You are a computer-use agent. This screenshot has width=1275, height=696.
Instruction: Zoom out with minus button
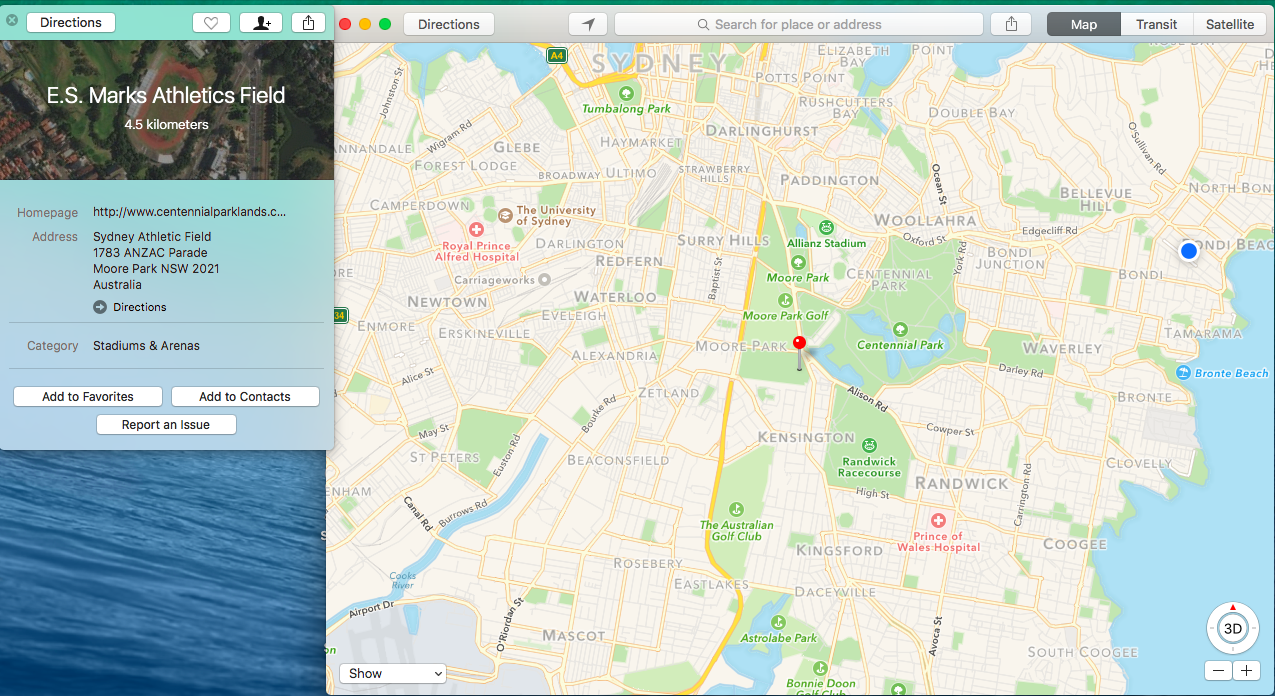pyautogui.click(x=1219, y=671)
